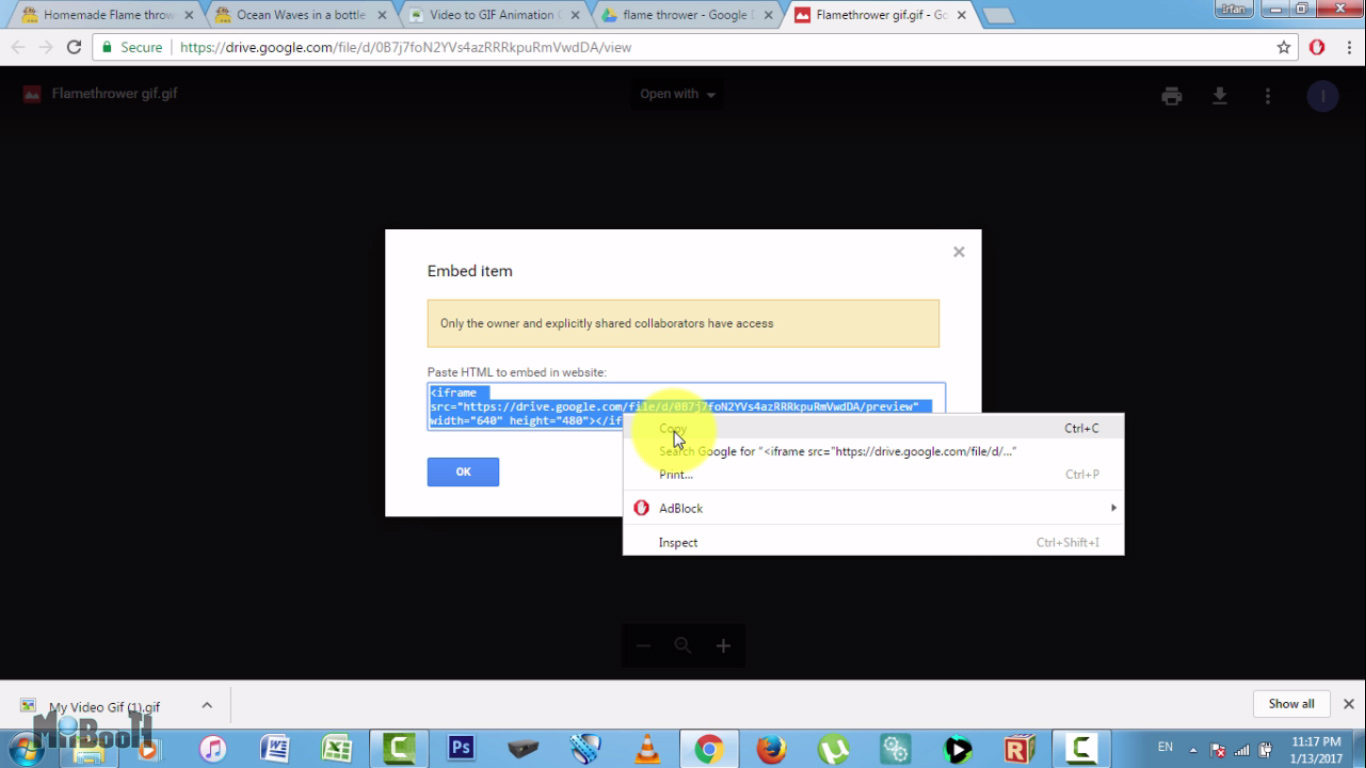Choose Copy from the context menu
This screenshot has height=768, width=1366.
click(873, 428)
